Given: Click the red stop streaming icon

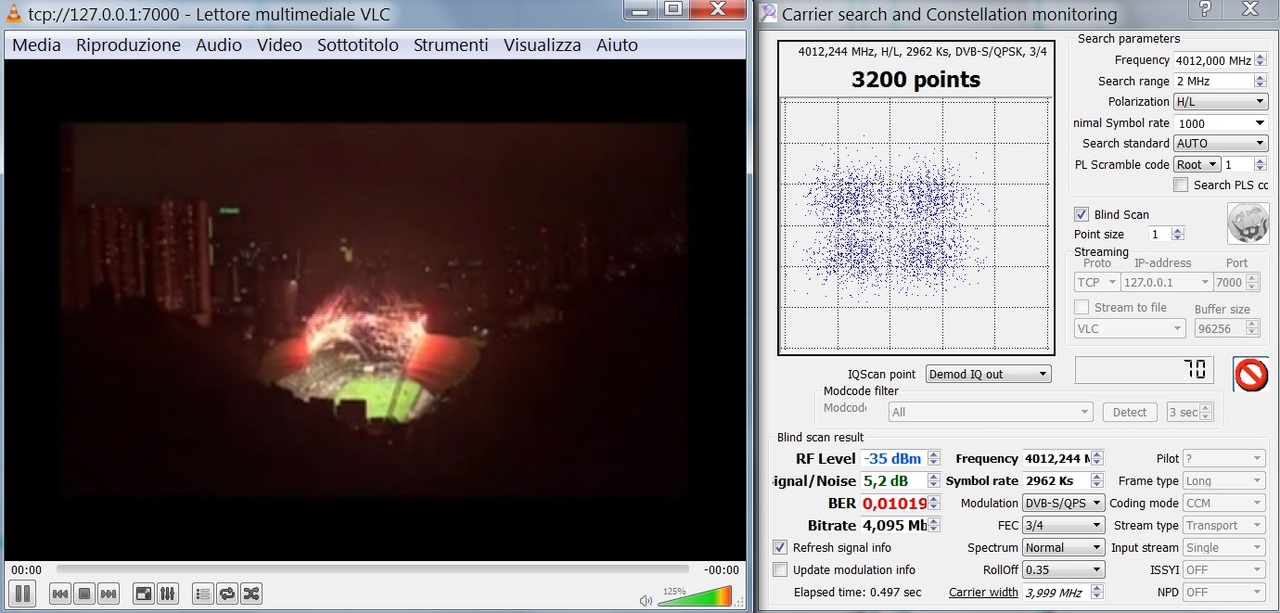Looking at the screenshot, I should click(x=1251, y=374).
